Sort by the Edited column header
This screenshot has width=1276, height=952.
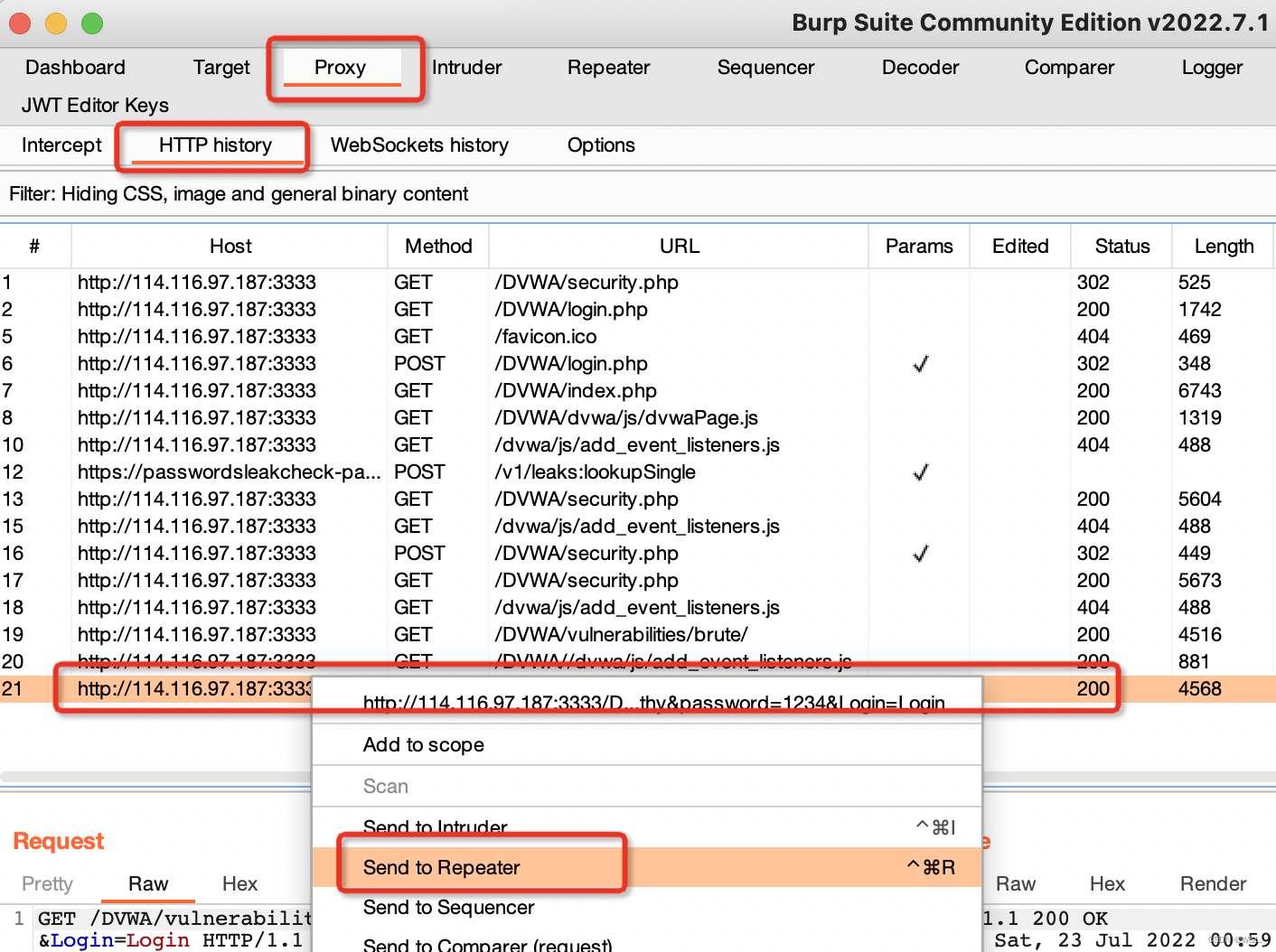1020,247
